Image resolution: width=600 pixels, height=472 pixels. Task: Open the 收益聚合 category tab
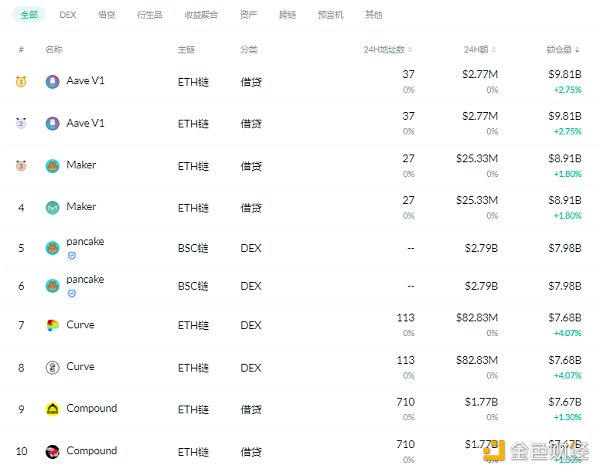coord(198,15)
